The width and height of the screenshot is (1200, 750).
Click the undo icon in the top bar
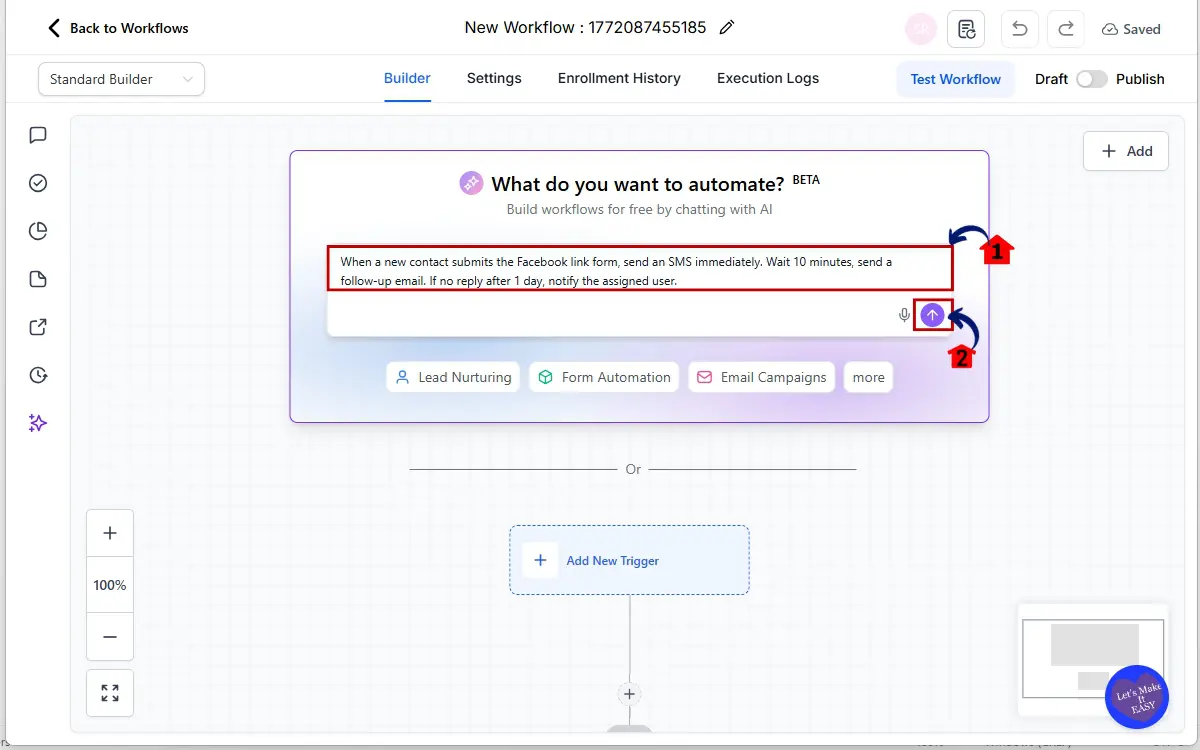tap(1019, 28)
